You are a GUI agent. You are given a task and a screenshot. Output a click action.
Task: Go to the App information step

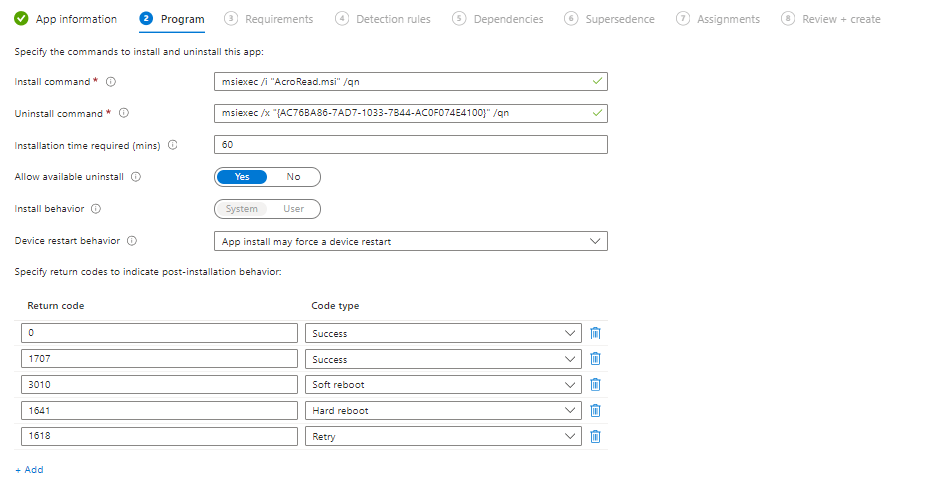66,19
